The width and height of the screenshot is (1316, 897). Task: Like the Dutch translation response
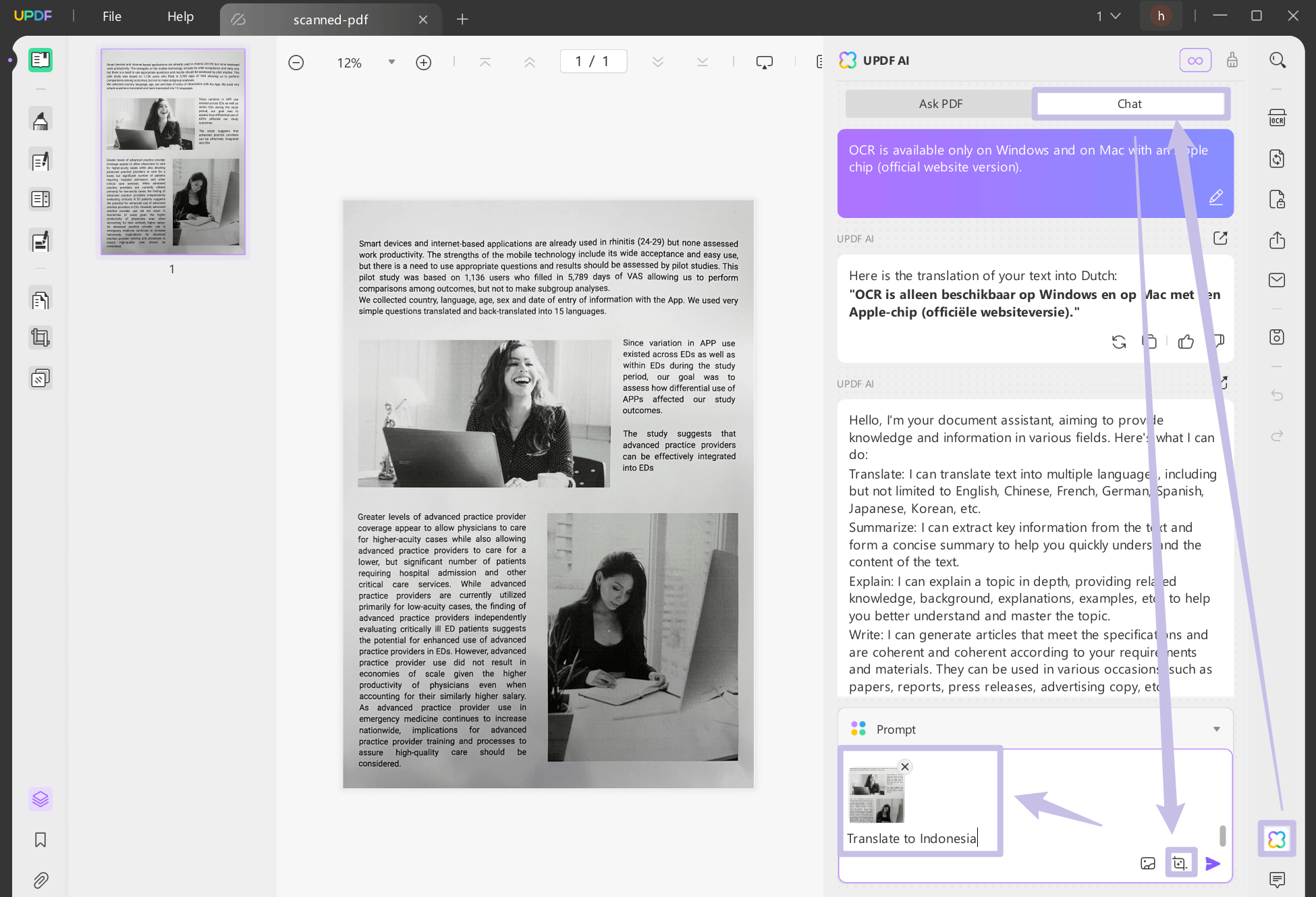[x=1186, y=342]
